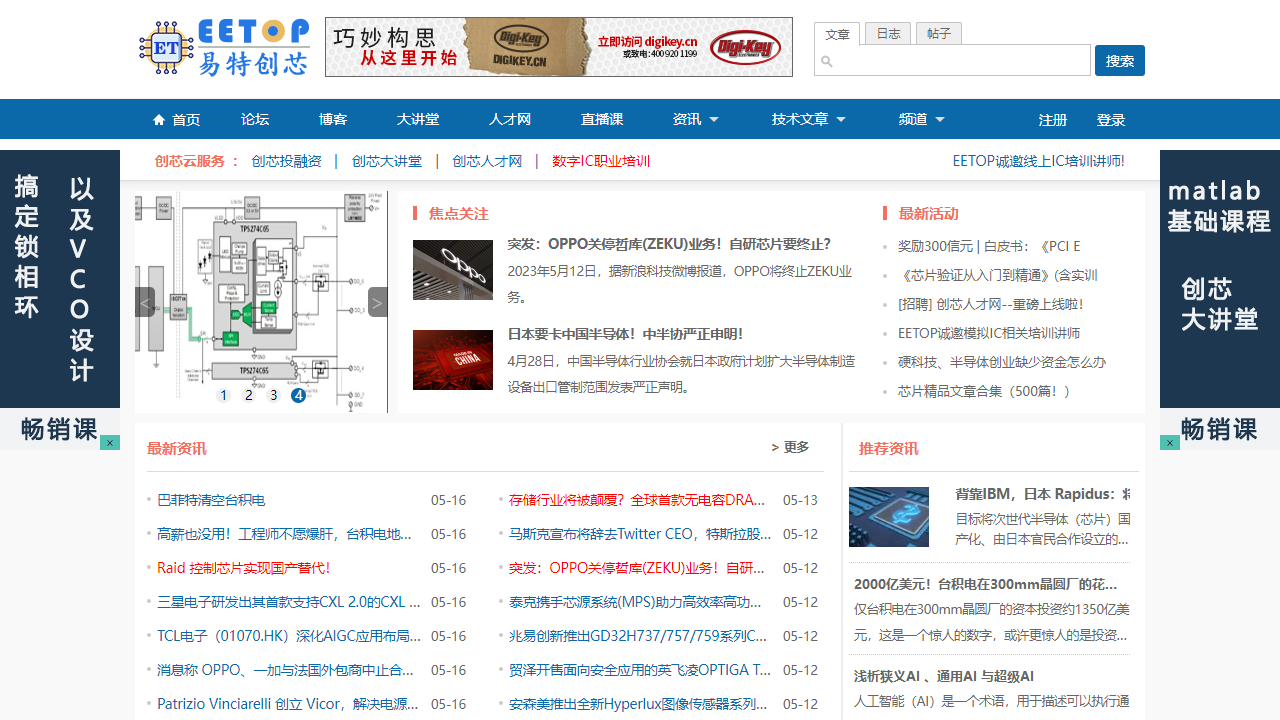1280x720 pixels.
Task: Open news 巴菲特清空台积电
Action: tap(211, 500)
